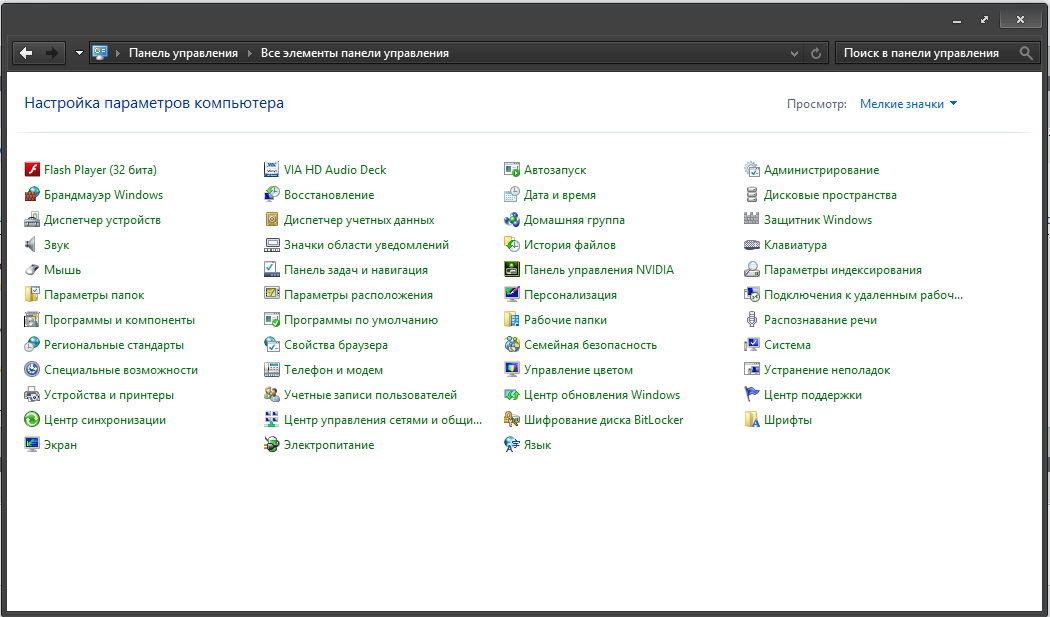Image resolution: width=1050 pixels, height=617 pixels.
Task: Expand the recent locations arrow next to Forward
Action: [79, 53]
